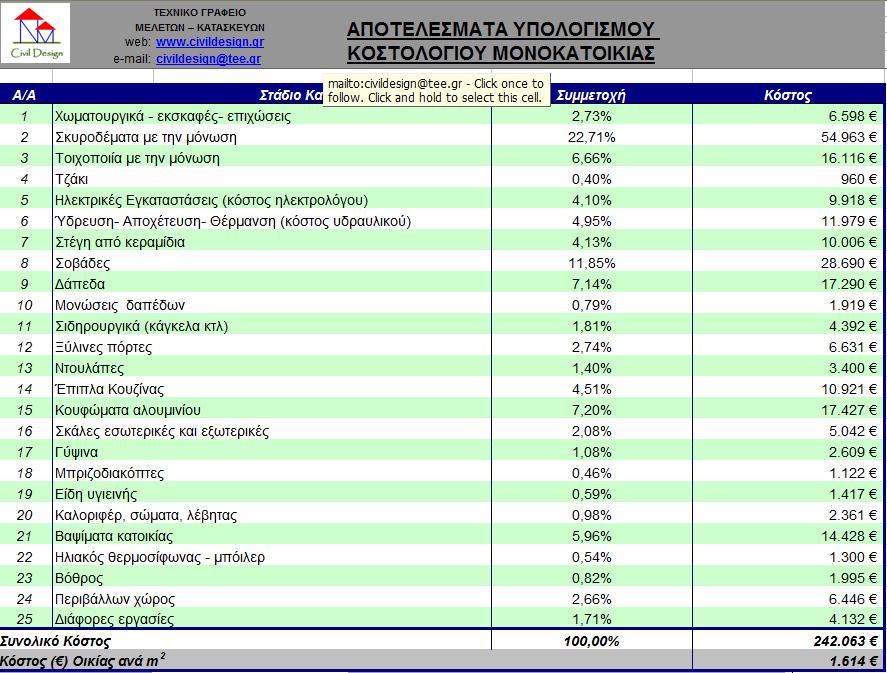This screenshot has width=887, height=673.
Task: Select the 100,00% total percentage cell
Action: [592, 641]
